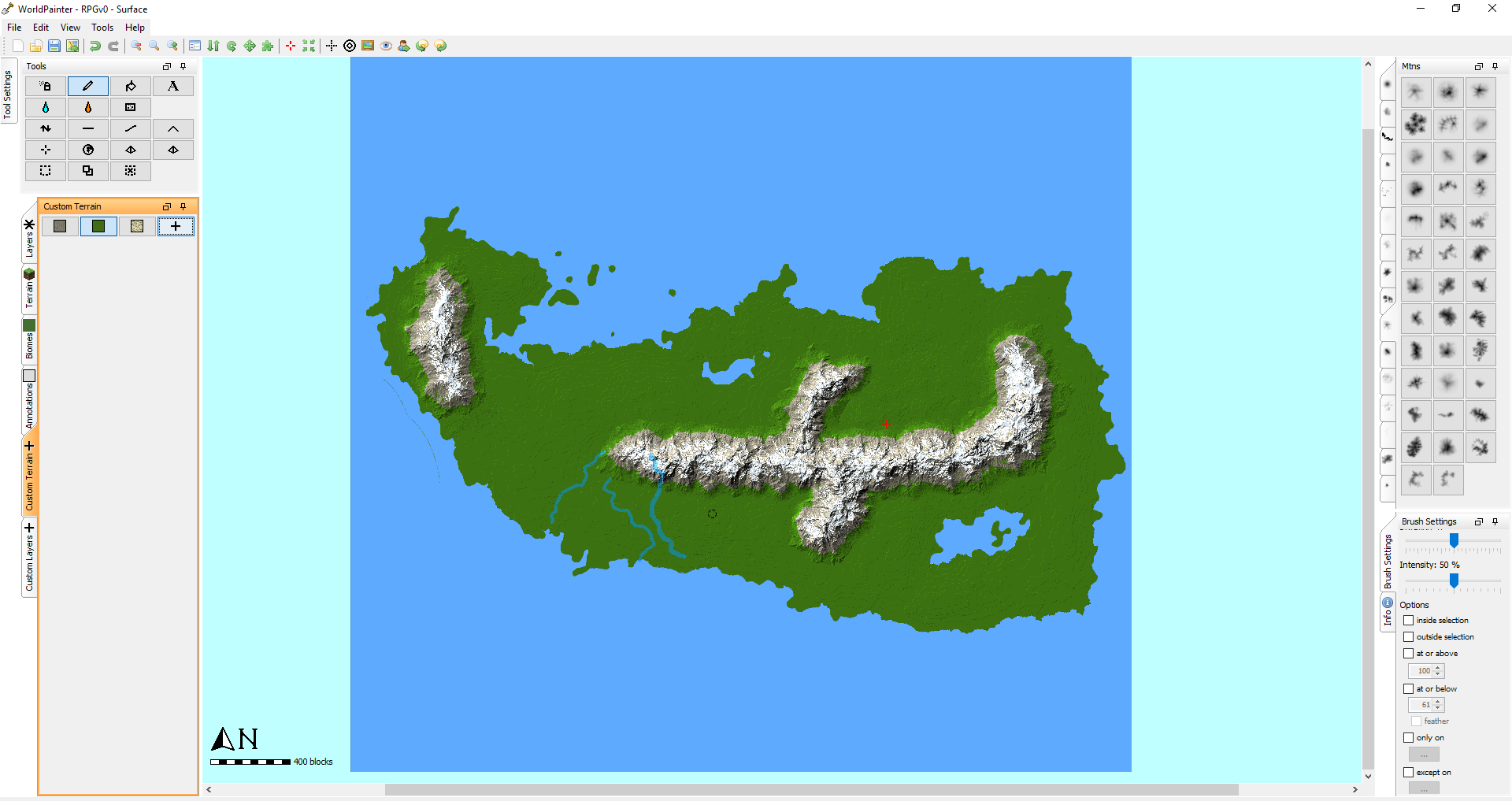Click the Export world toolbar icon

click(72, 46)
